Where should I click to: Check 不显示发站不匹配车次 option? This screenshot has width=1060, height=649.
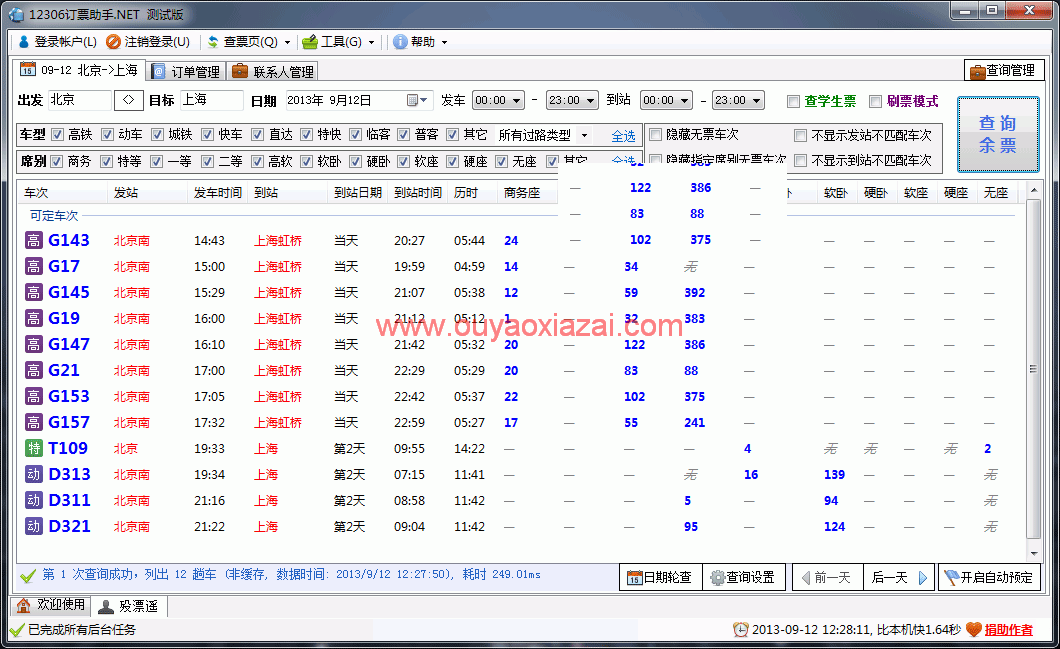[800, 135]
